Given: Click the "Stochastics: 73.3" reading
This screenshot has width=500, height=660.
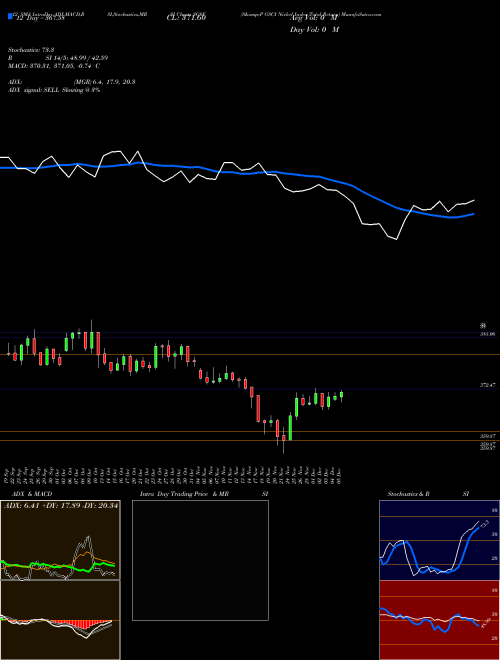Looking at the screenshot, I should [x=29, y=50].
